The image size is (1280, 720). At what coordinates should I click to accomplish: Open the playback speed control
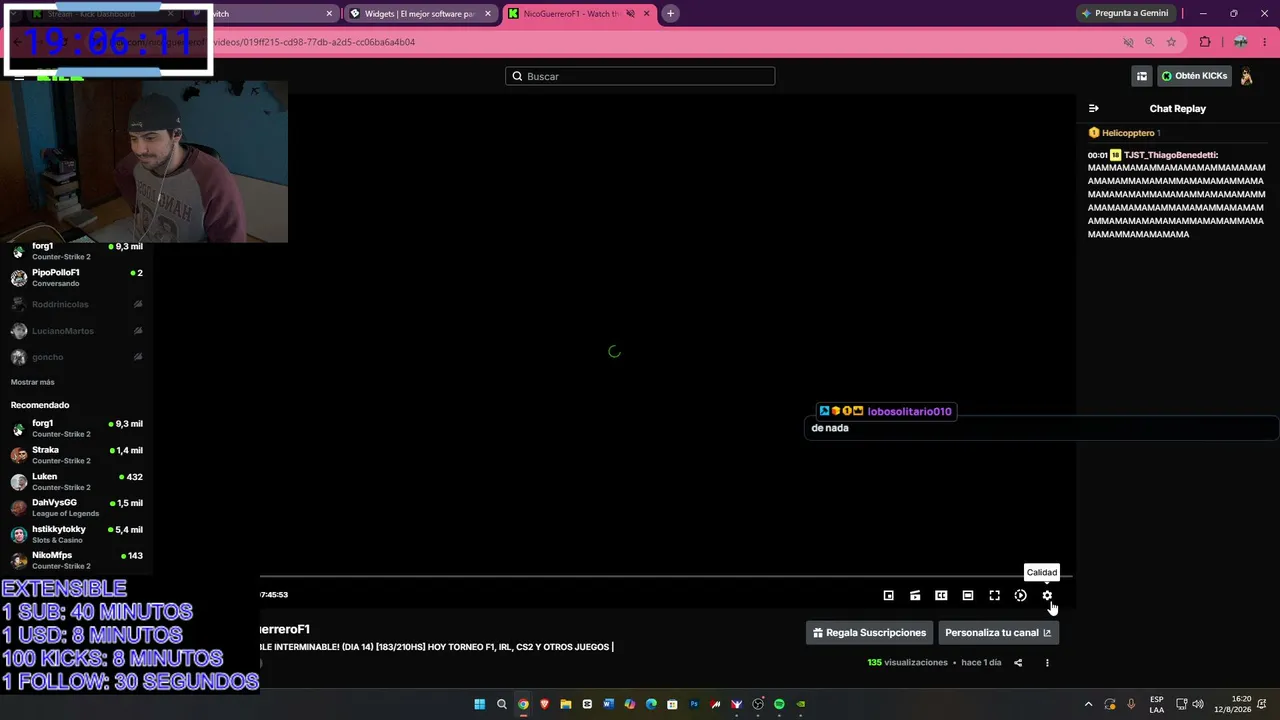(x=1020, y=595)
